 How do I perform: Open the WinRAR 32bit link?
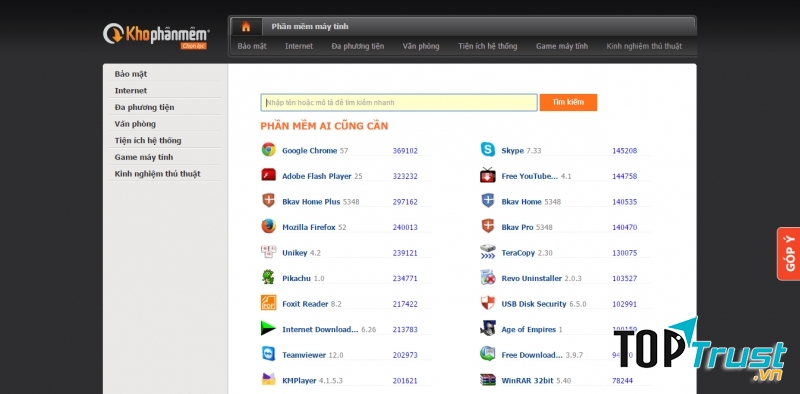[x=528, y=380]
